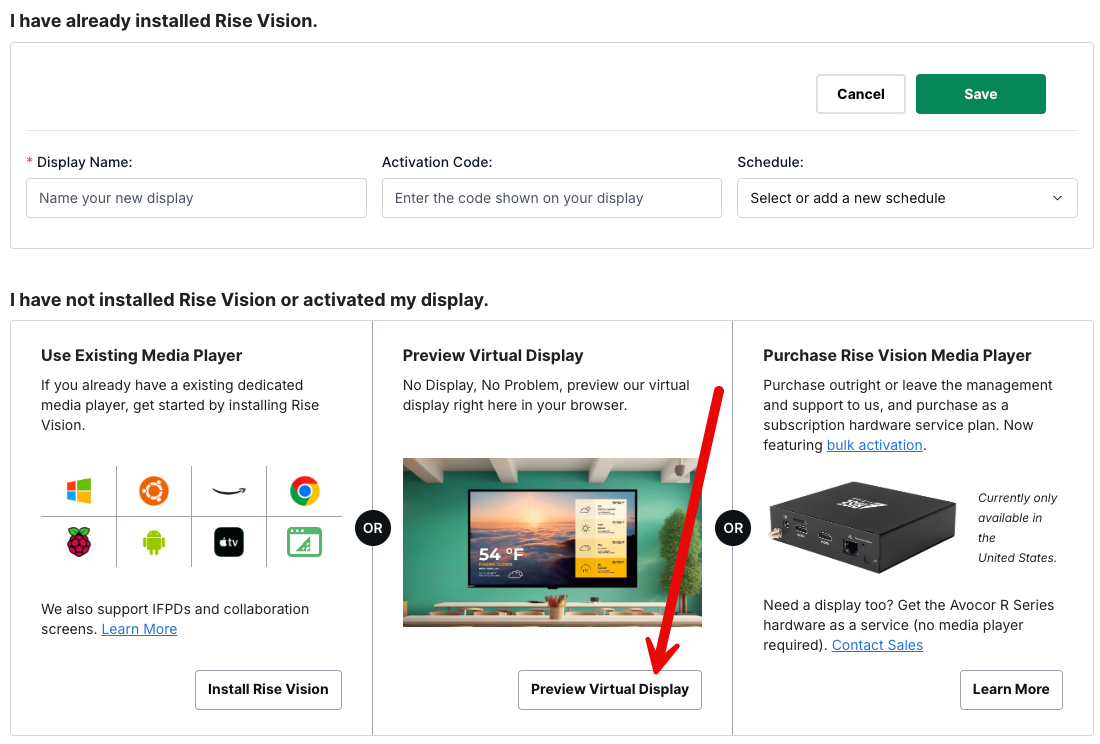This screenshot has height=744, width=1100.
Task: Select the Raspberry Pi logo icon
Action: tap(79, 542)
